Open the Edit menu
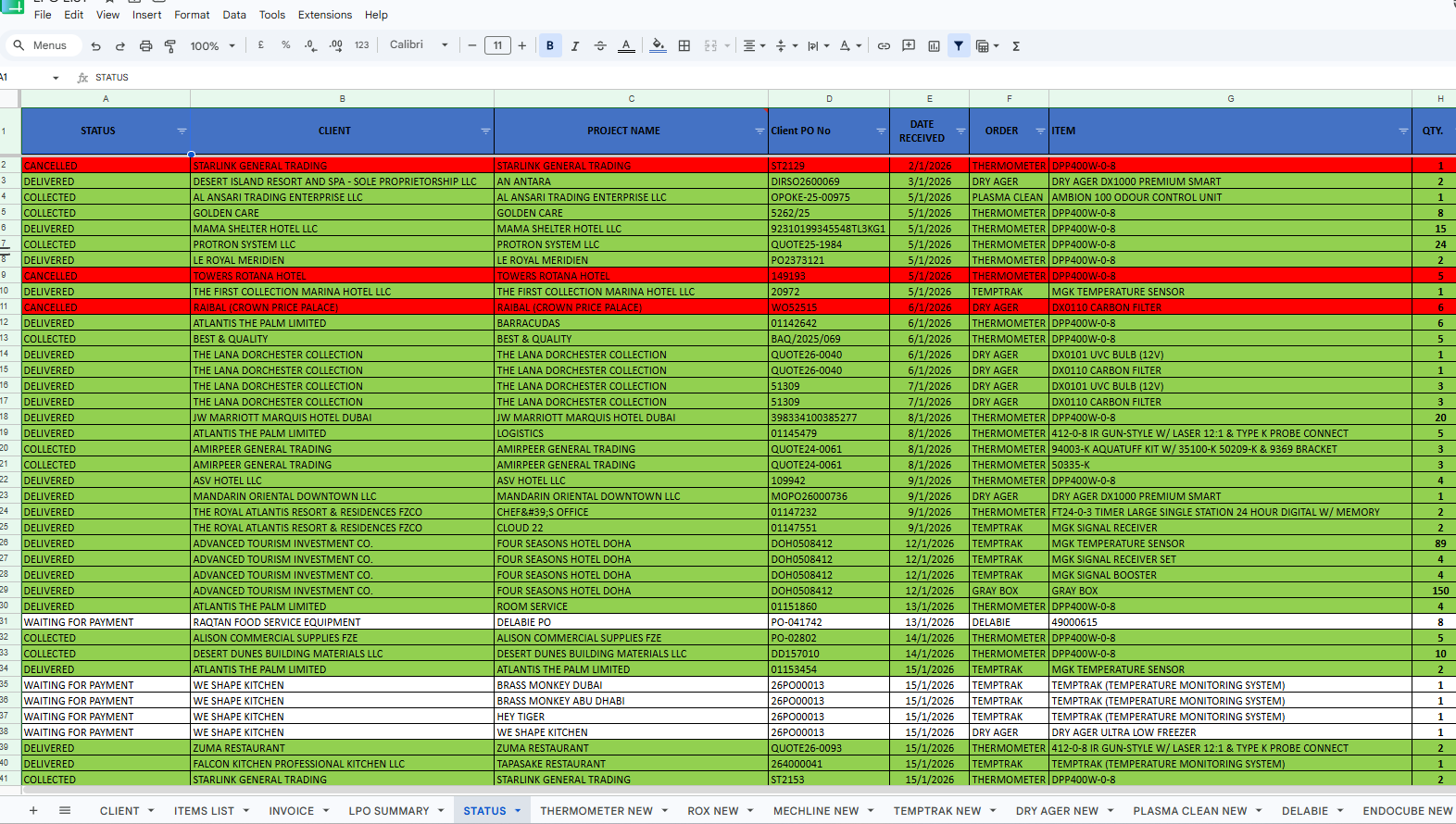The width and height of the screenshot is (1456, 824). (74, 15)
